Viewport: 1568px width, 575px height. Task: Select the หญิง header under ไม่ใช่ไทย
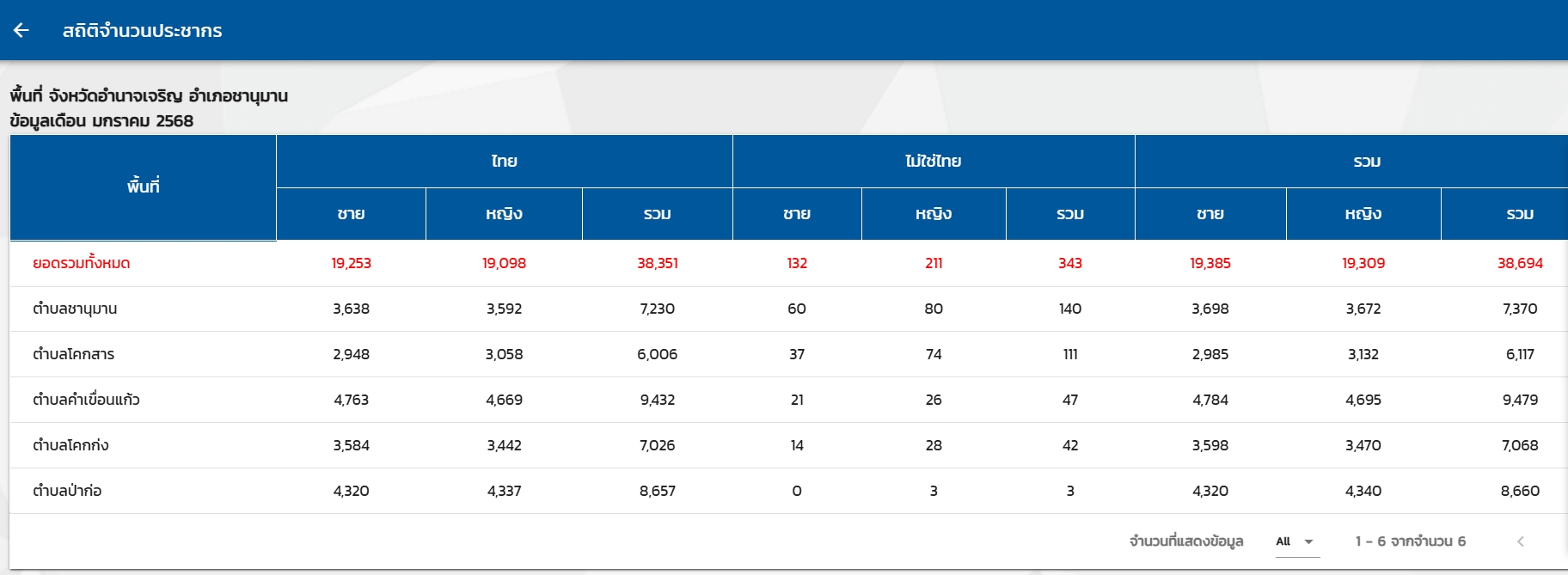pos(933,214)
